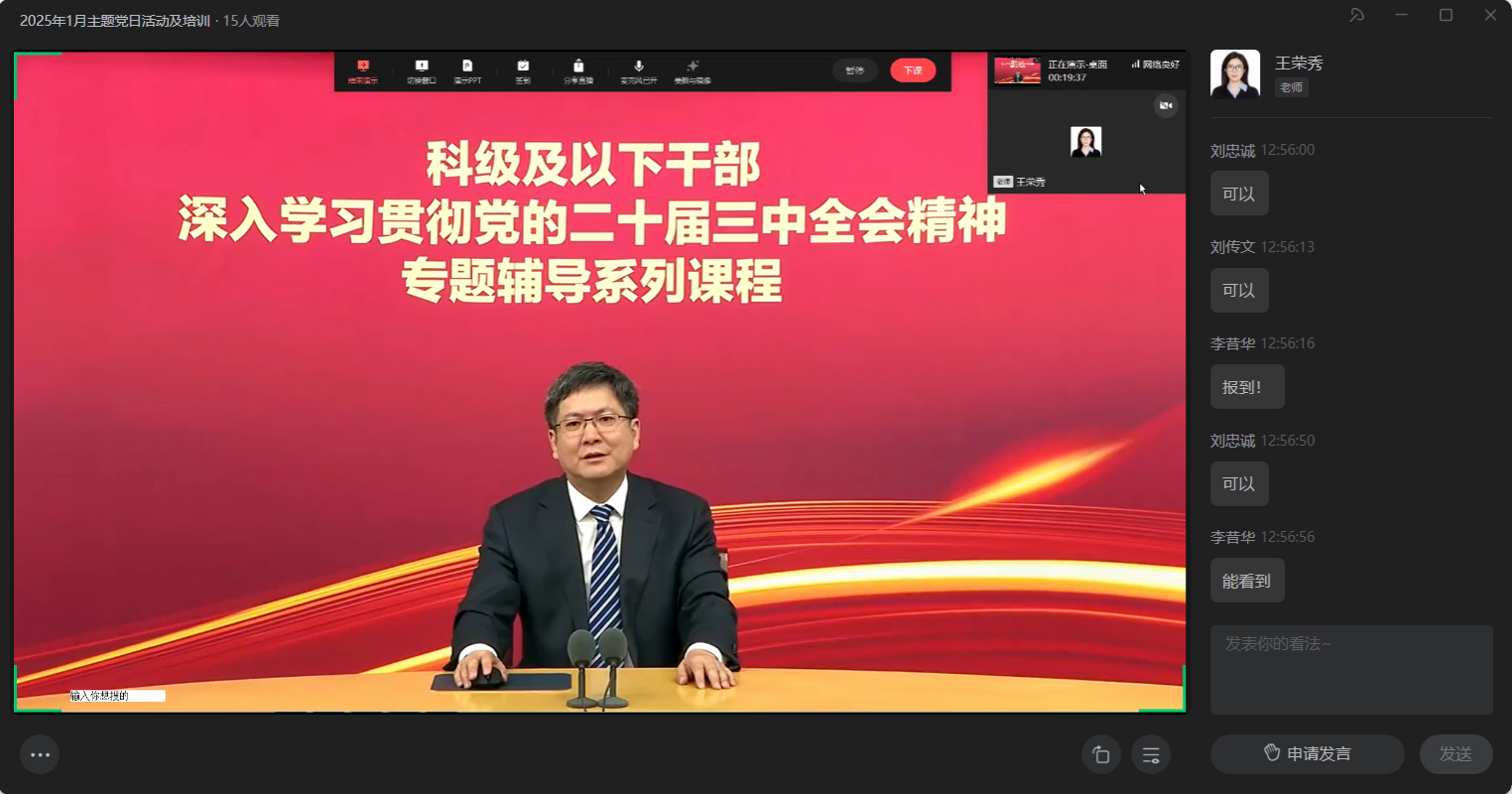Image resolution: width=1512 pixels, height=794 pixels.
Task: Click teacher 王荣秀's avatar in the sidebar
Action: (x=1235, y=74)
